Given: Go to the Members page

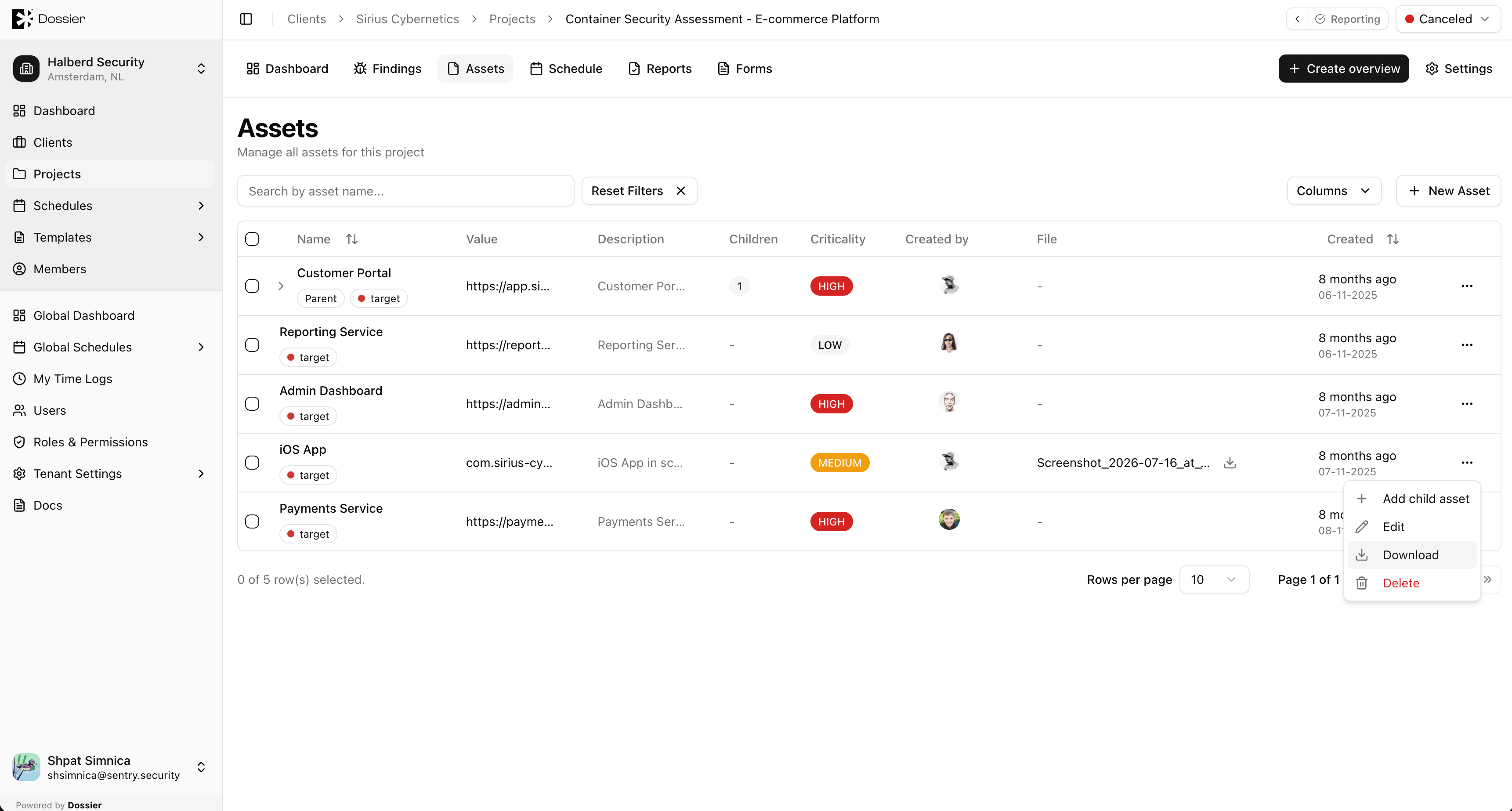Looking at the screenshot, I should pyautogui.click(x=110, y=269).
